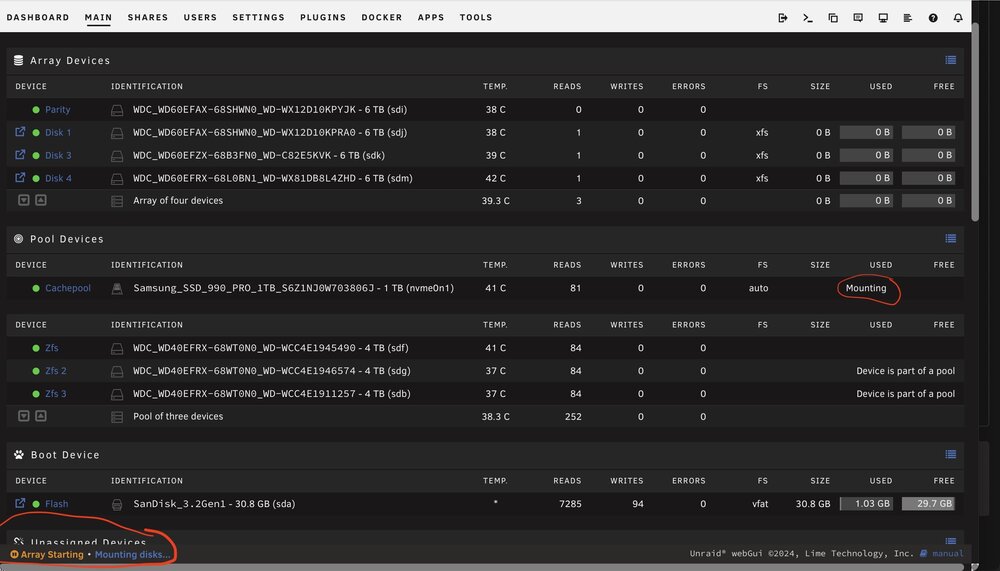Open the notifications bell icon

coord(958,18)
